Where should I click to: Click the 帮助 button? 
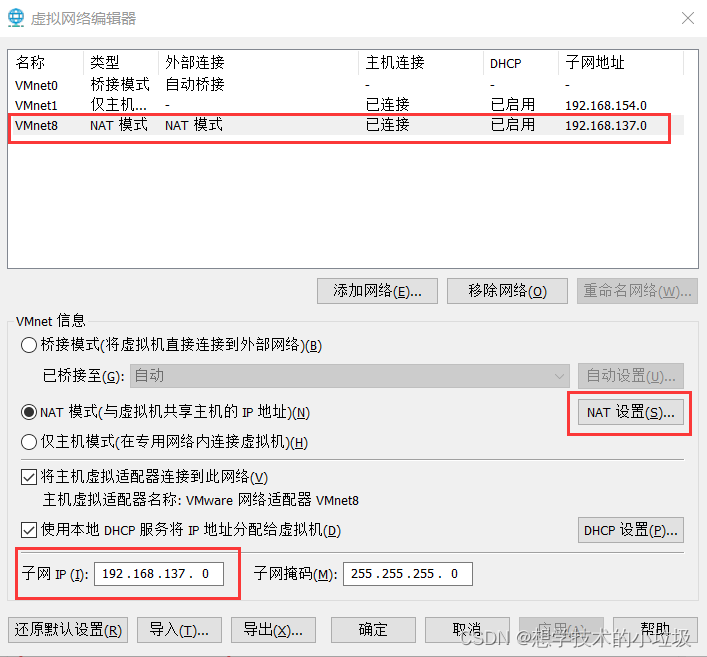click(655, 630)
